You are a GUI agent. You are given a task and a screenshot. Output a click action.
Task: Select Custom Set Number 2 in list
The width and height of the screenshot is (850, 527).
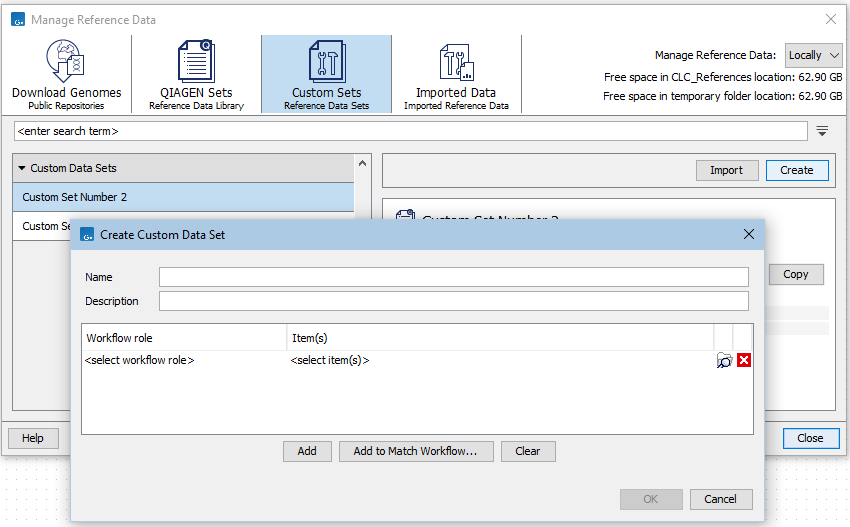[x=183, y=197]
